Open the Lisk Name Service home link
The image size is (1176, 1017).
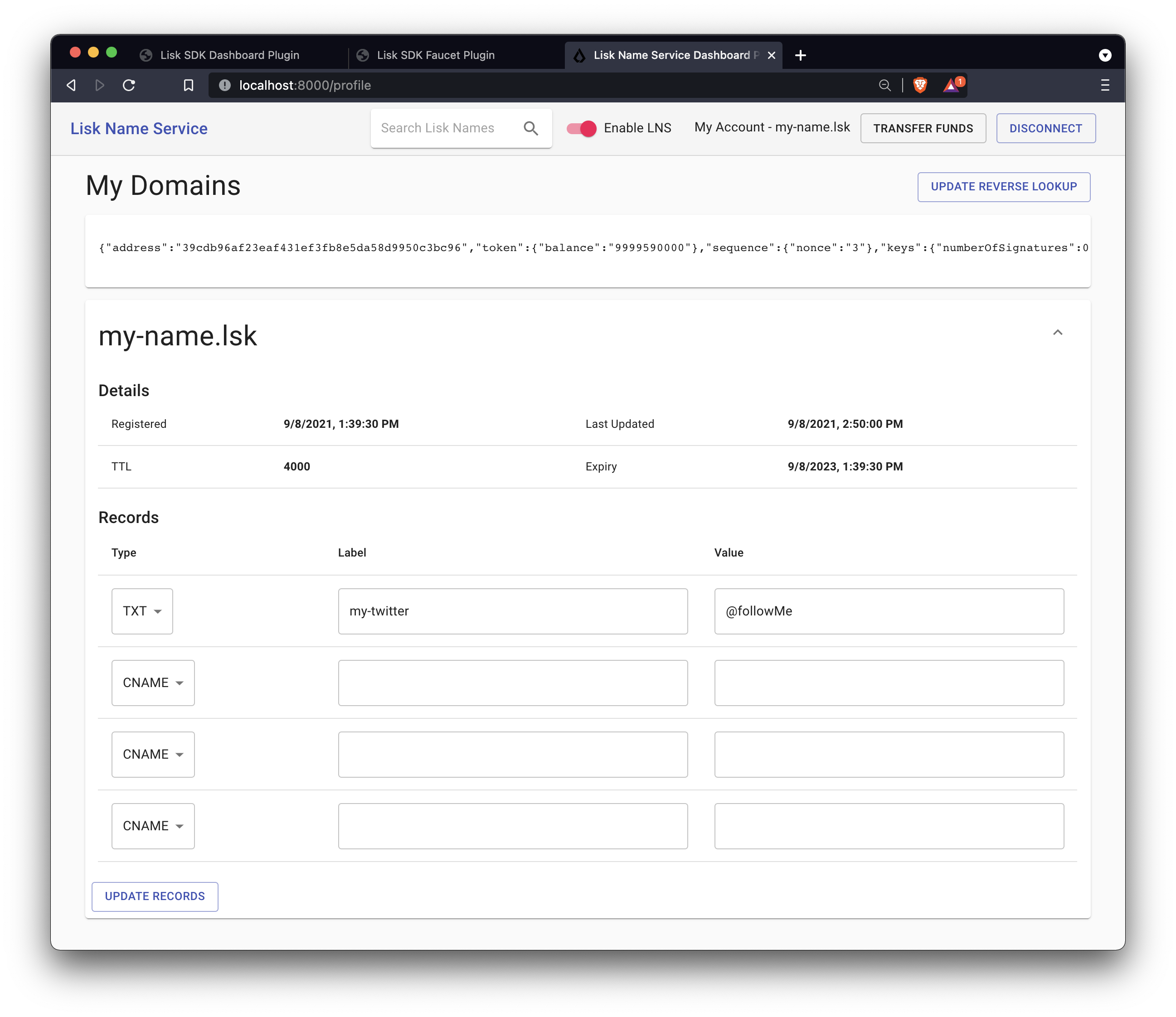[139, 129]
